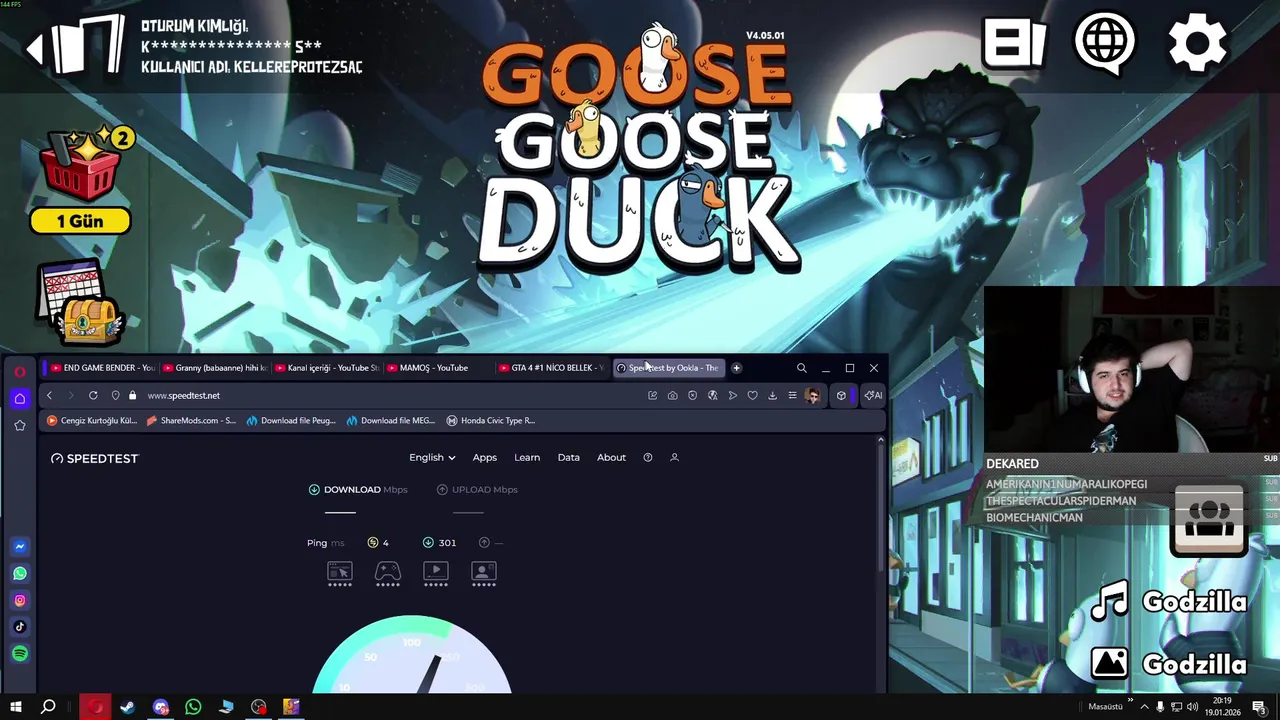Switch to the MAMOŞ - YouTube tab
This screenshot has height=720, width=1280.
coord(438,368)
